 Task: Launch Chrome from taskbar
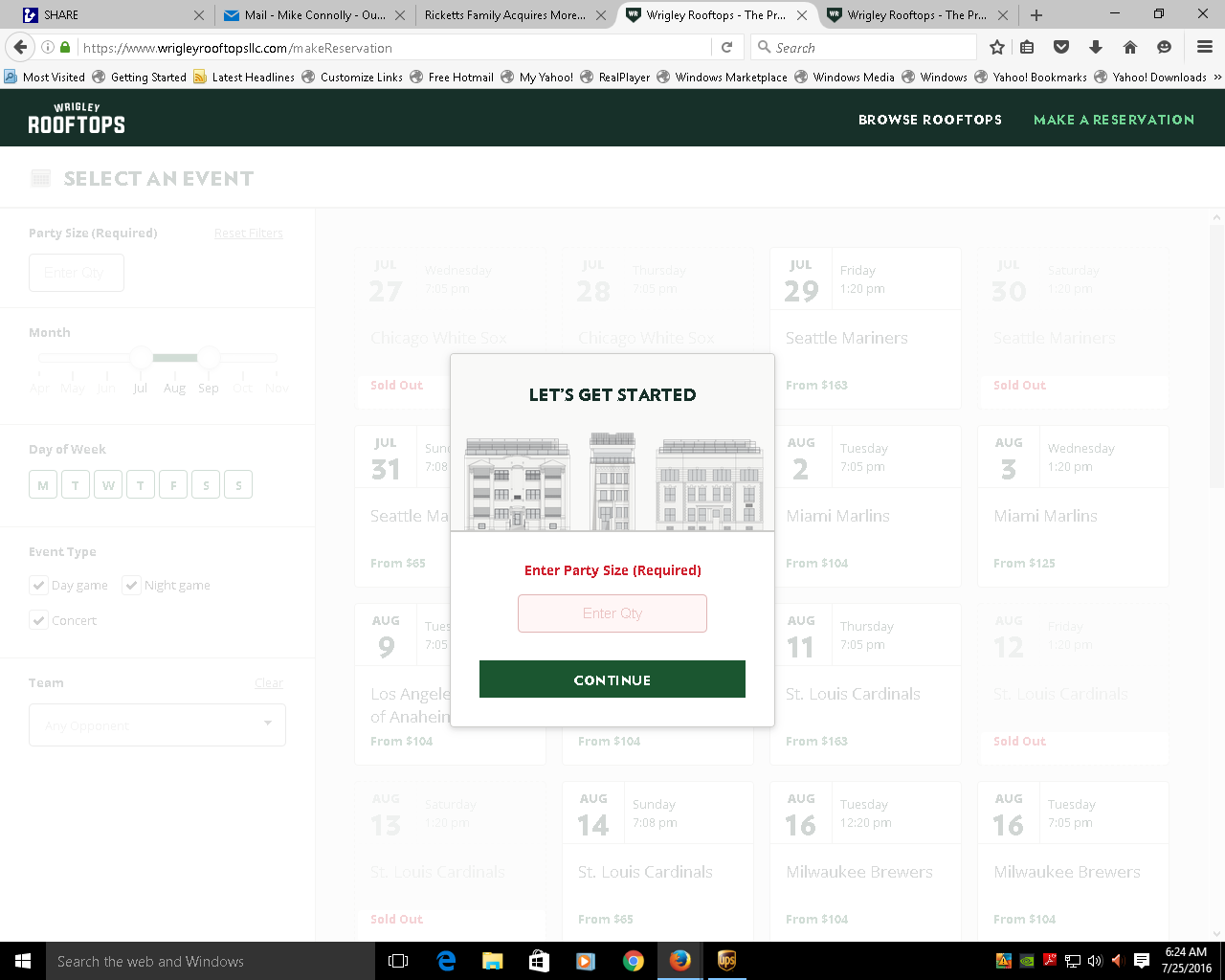click(x=633, y=961)
